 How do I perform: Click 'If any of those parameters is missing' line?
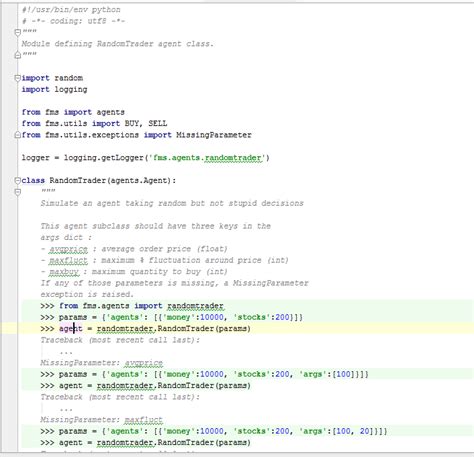(x=174, y=283)
